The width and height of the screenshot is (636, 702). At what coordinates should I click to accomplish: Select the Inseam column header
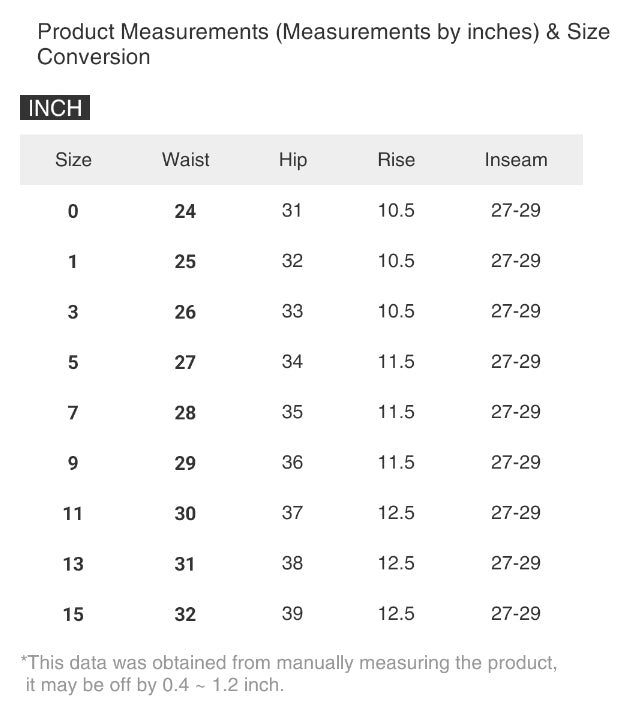(x=516, y=160)
